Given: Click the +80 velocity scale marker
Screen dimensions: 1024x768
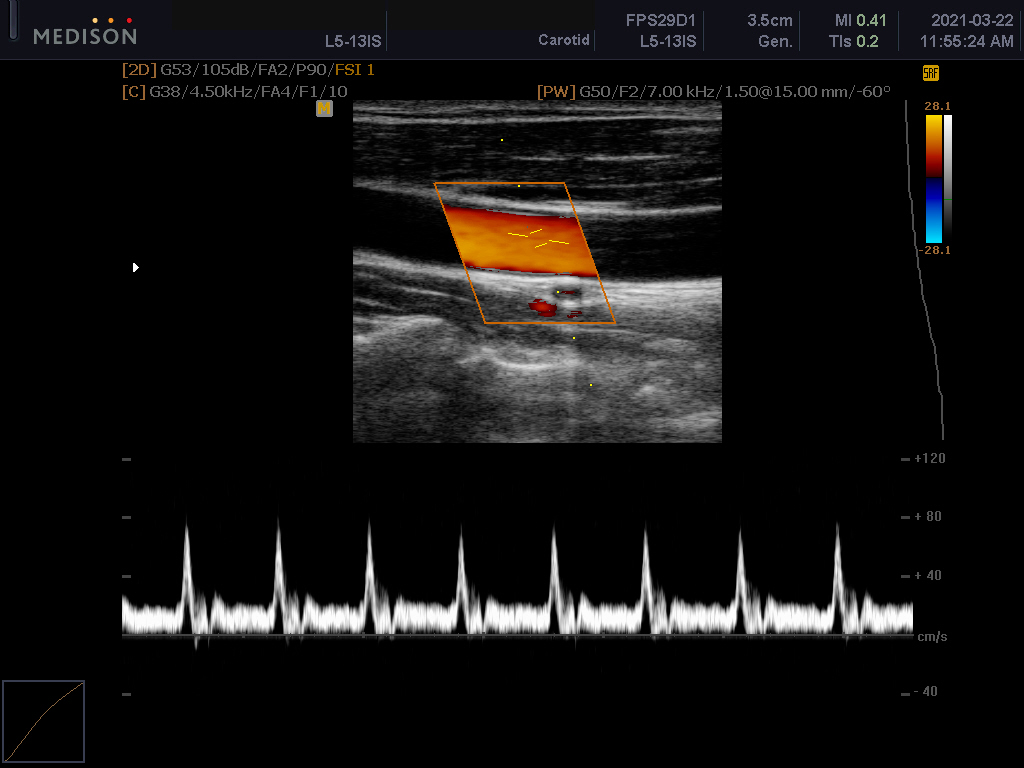Looking at the screenshot, I should (929, 517).
